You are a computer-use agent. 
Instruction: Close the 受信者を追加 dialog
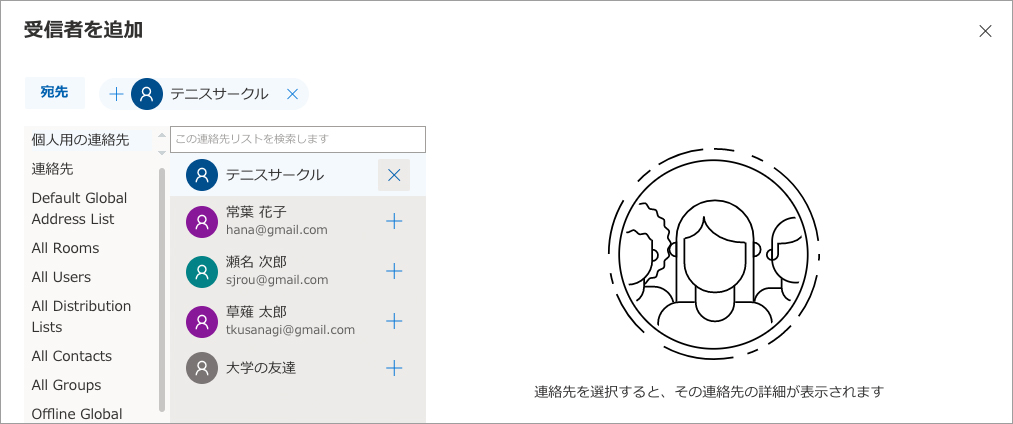click(x=985, y=31)
